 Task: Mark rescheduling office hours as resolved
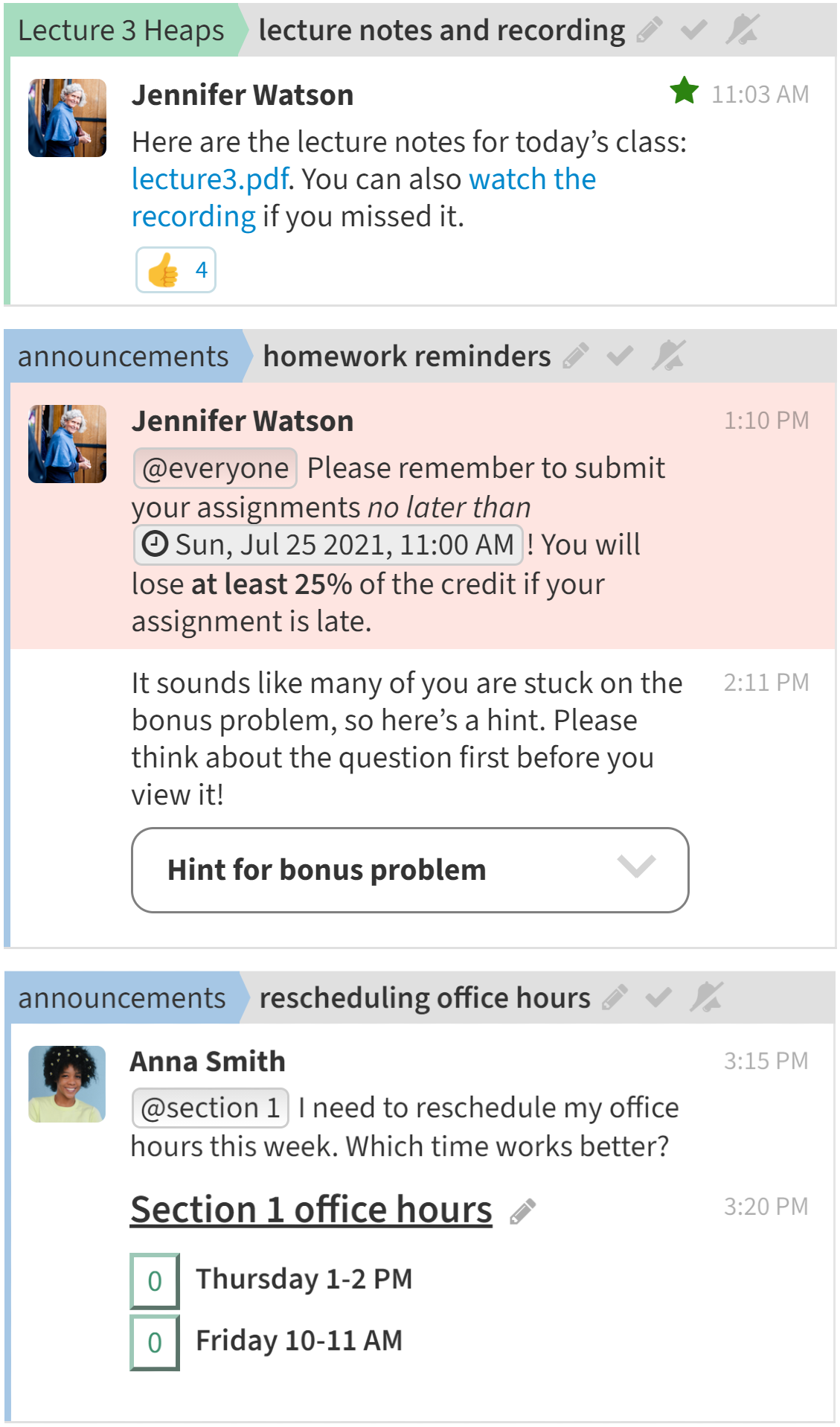click(x=658, y=997)
